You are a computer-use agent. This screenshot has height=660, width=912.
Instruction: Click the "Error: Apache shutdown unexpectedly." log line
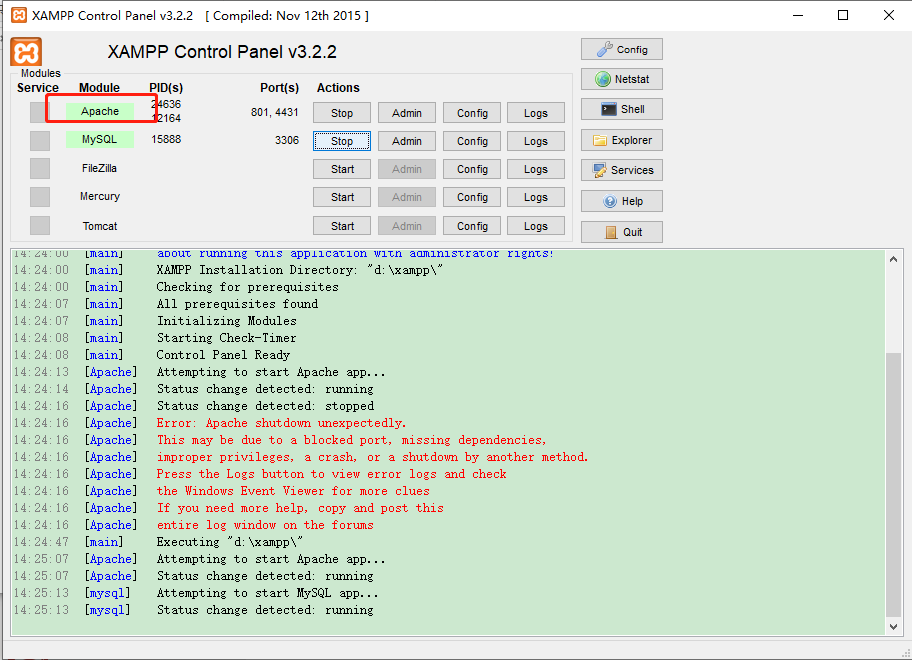click(x=281, y=423)
